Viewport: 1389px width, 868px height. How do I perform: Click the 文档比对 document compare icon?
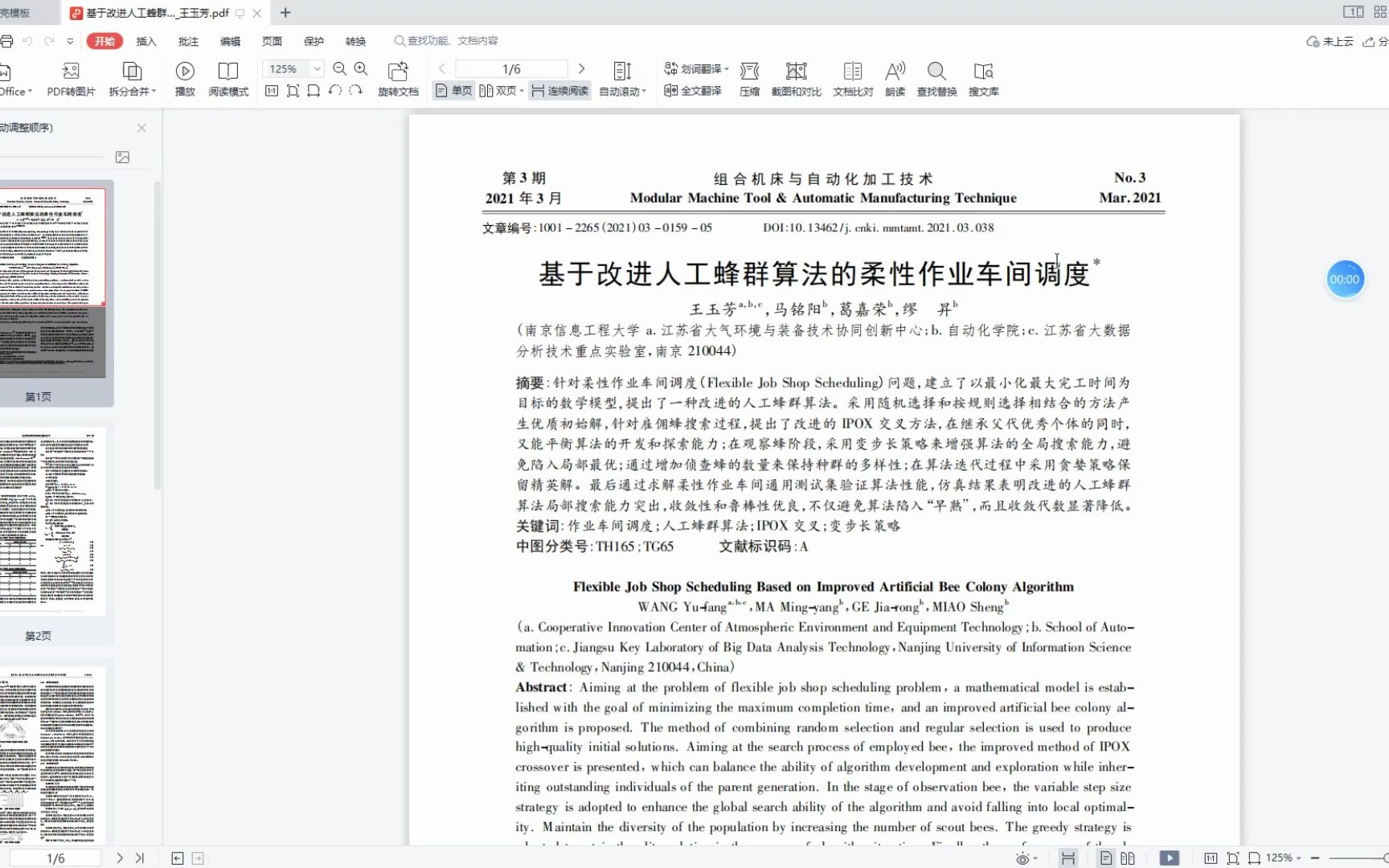[853, 80]
